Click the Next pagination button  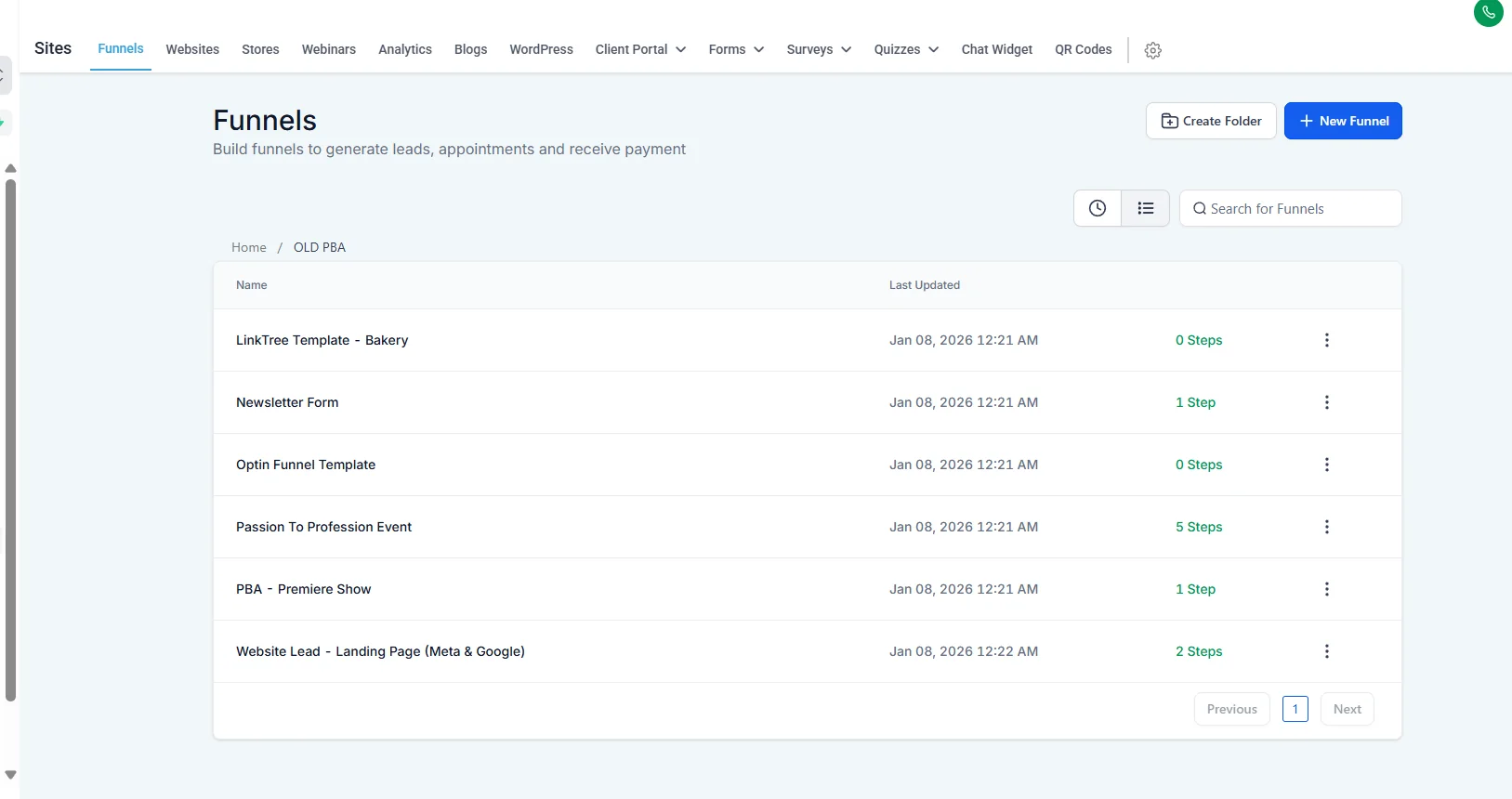(x=1348, y=709)
